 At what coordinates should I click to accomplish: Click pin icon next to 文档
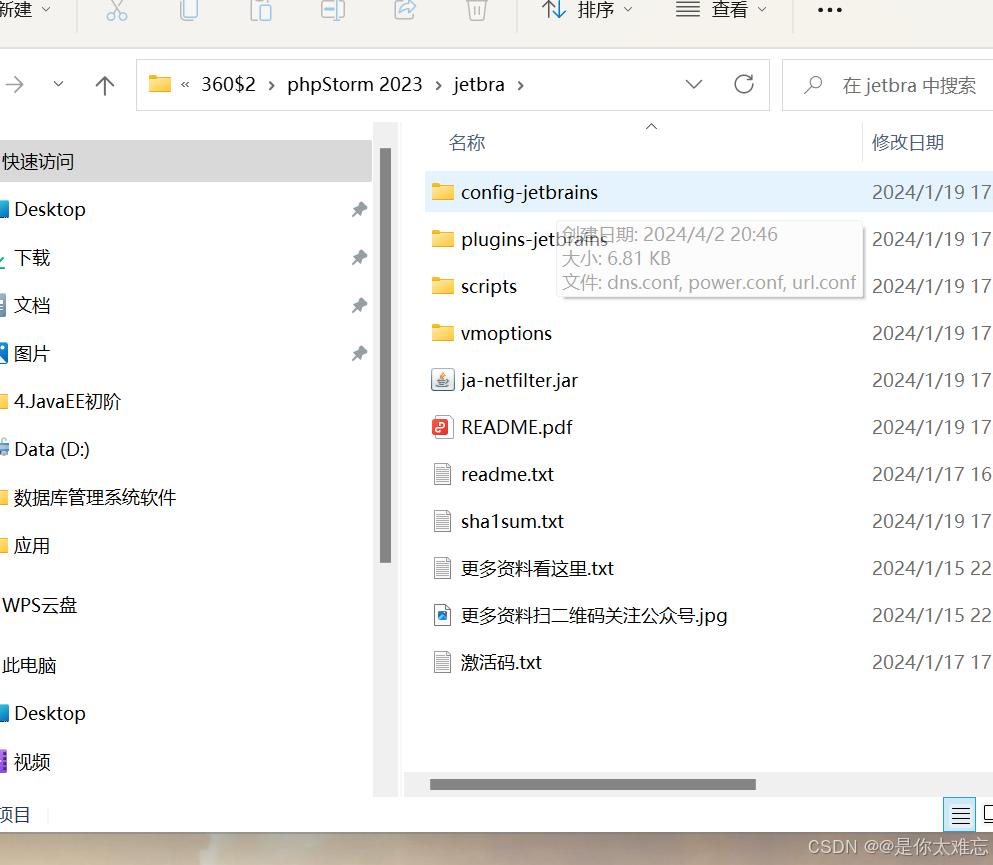(x=359, y=306)
